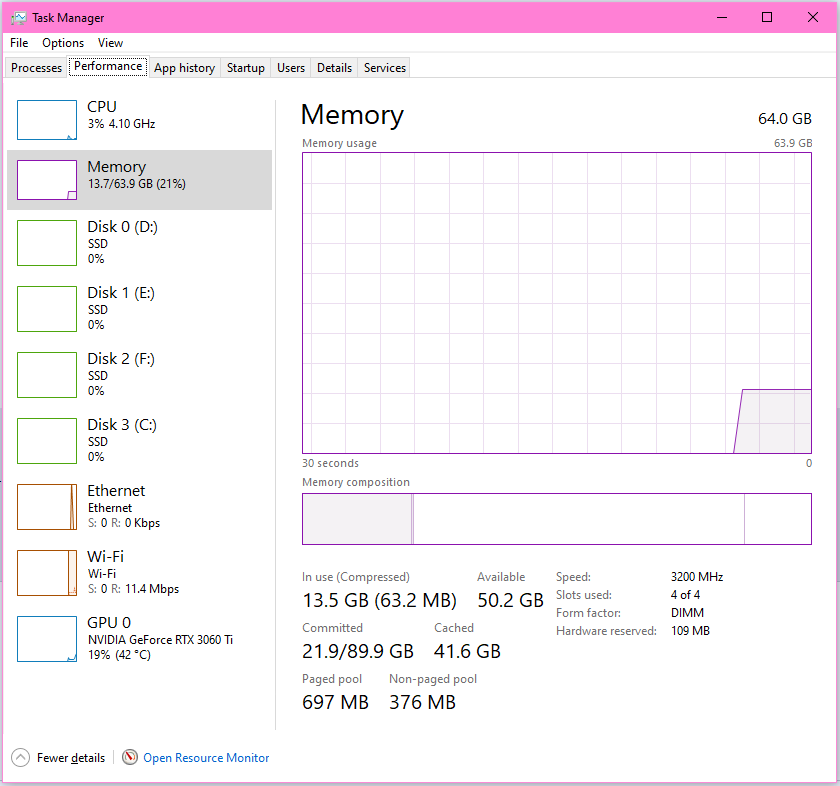The image size is (840, 786).
Task: Click the Memory composition bar
Action: click(557, 519)
